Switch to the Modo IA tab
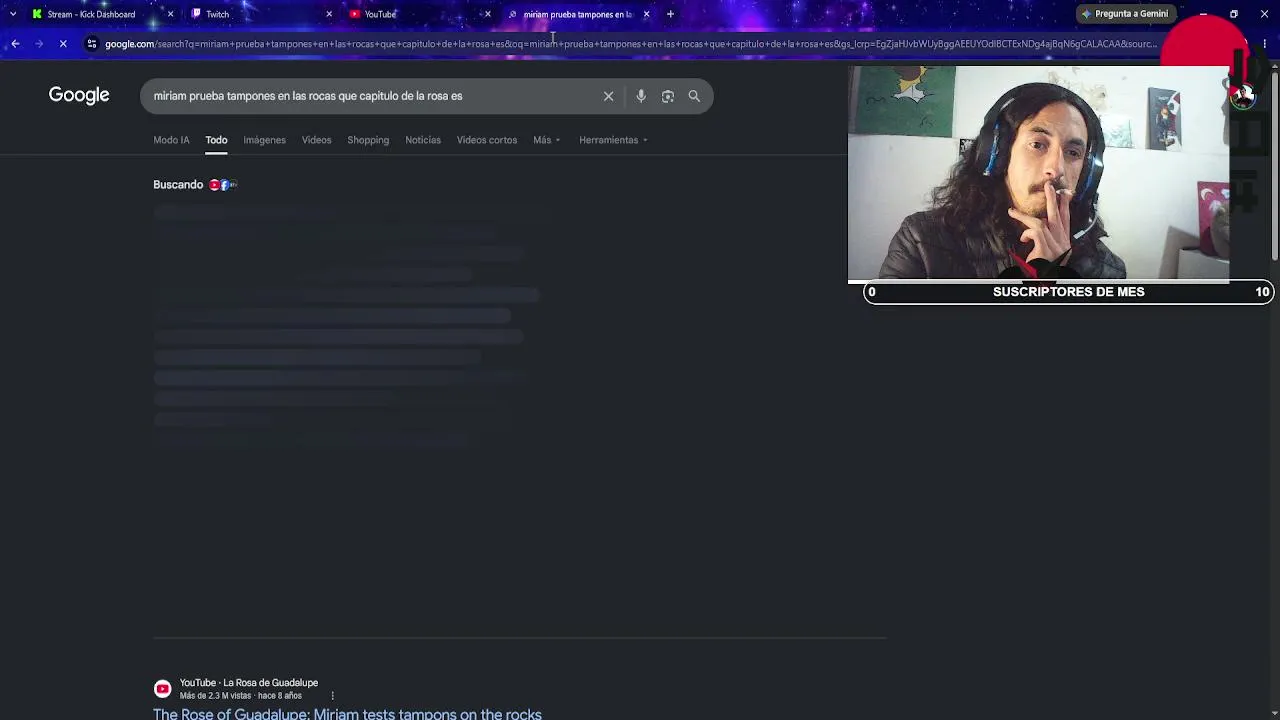This screenshot has height=720, width=1280. pyautogui.click(x=171, y=140)
